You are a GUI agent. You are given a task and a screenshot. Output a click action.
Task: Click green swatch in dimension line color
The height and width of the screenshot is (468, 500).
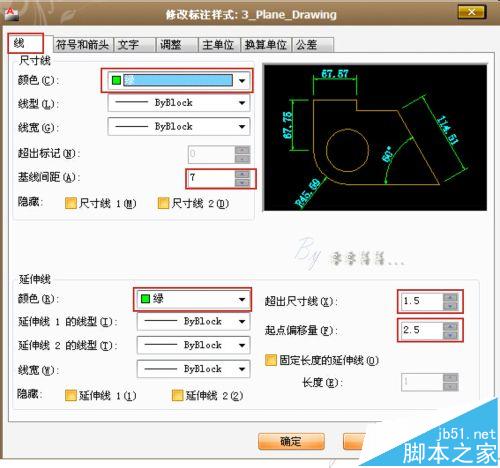(116, 80)
